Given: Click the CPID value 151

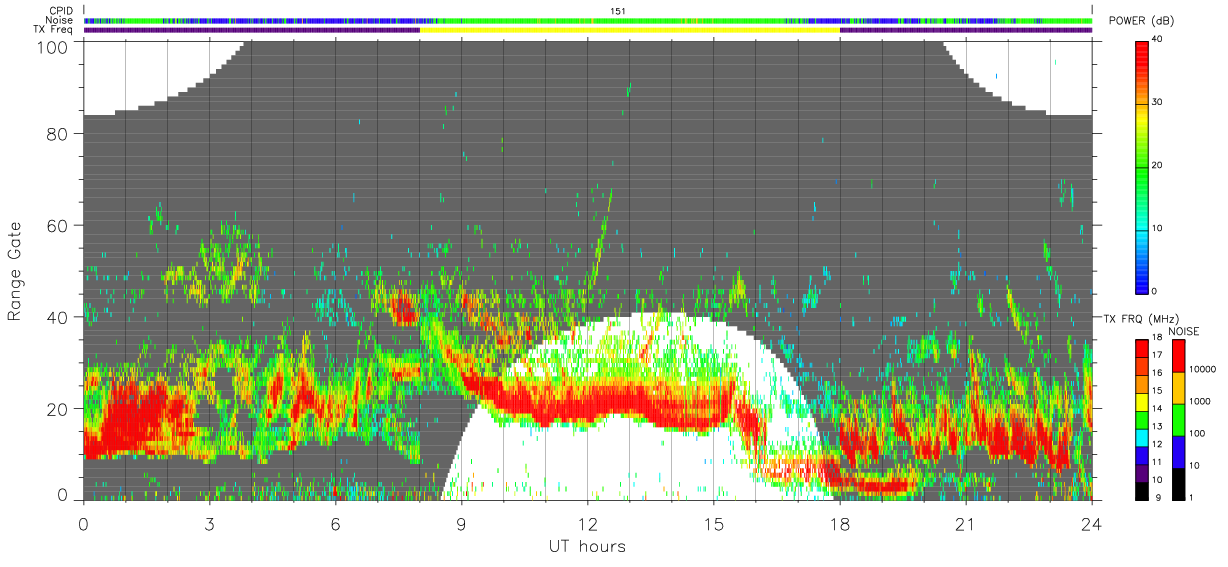Looking at the screenshot, I should point(617,10).
